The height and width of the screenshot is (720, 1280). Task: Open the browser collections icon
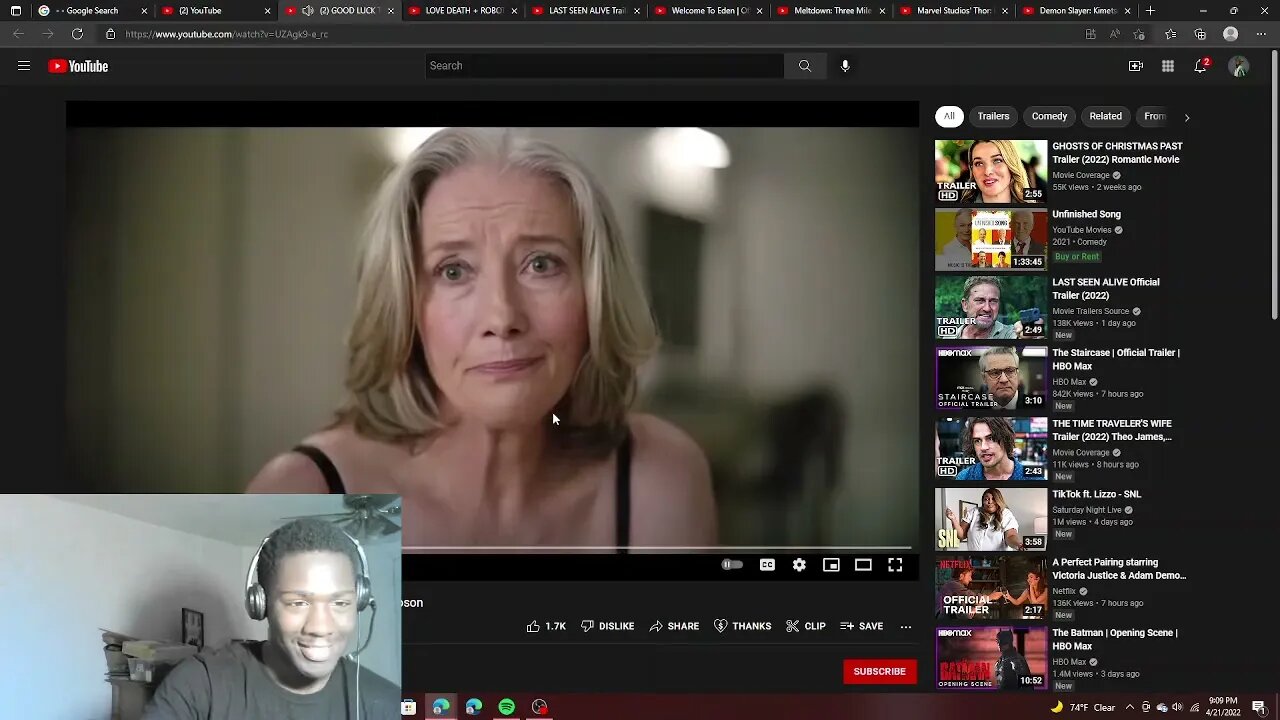tap(1200, 34)
